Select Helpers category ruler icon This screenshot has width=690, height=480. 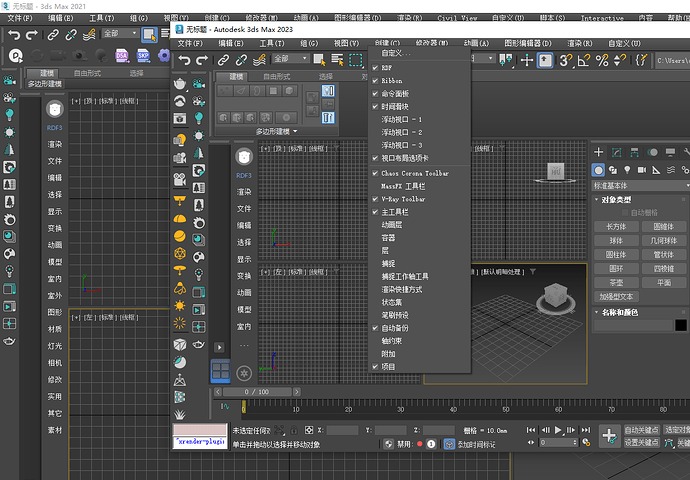[656, 170]
